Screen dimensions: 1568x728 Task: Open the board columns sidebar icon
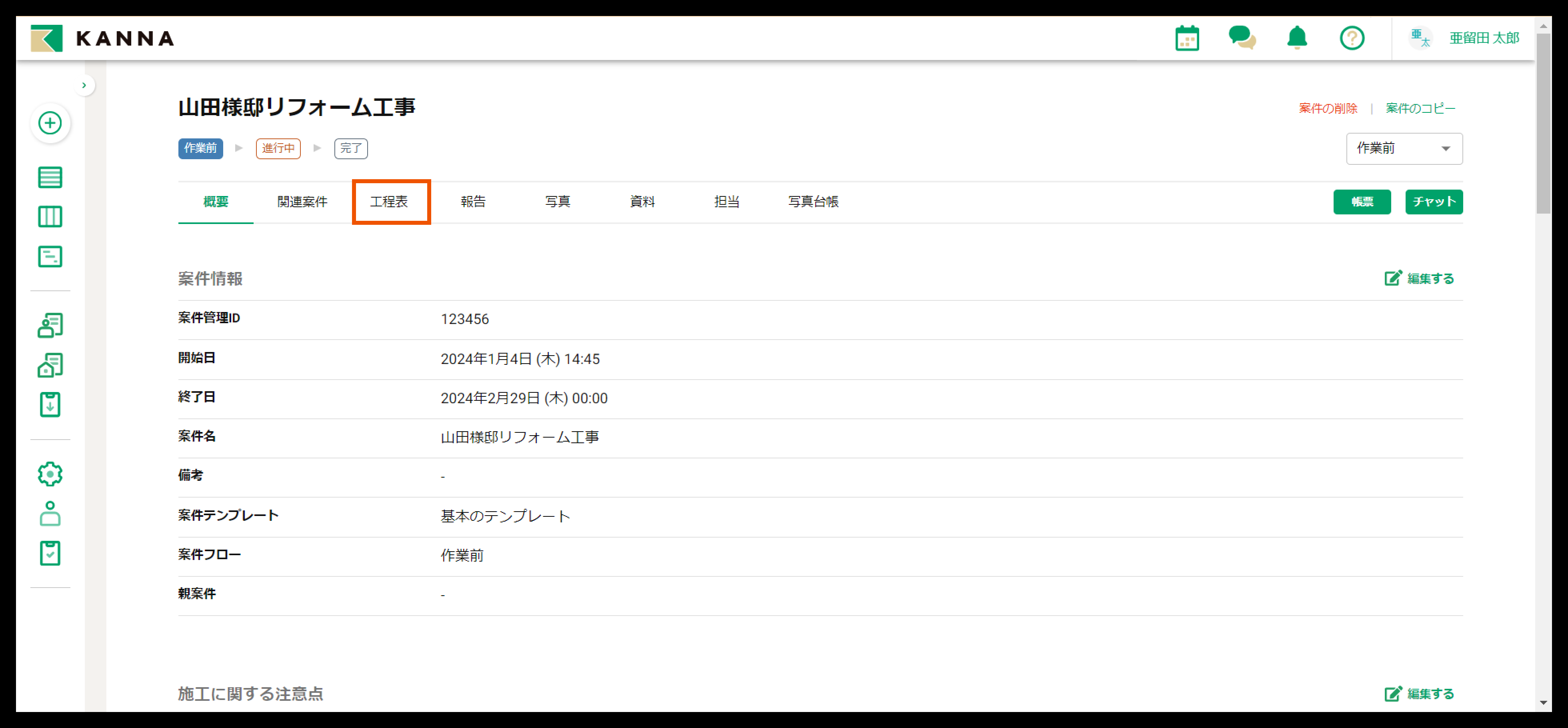coord(50,217)
